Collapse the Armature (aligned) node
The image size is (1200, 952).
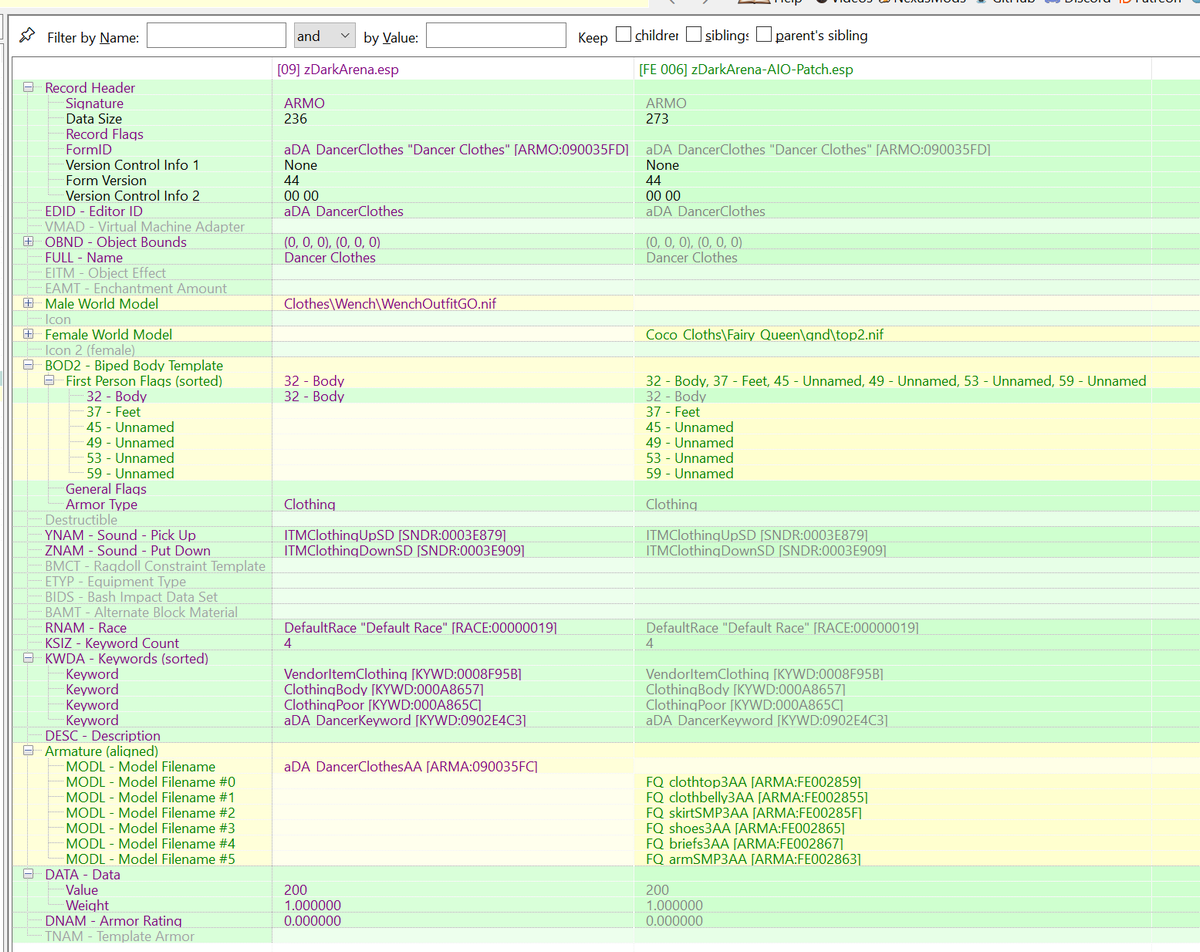click(28, 751)
